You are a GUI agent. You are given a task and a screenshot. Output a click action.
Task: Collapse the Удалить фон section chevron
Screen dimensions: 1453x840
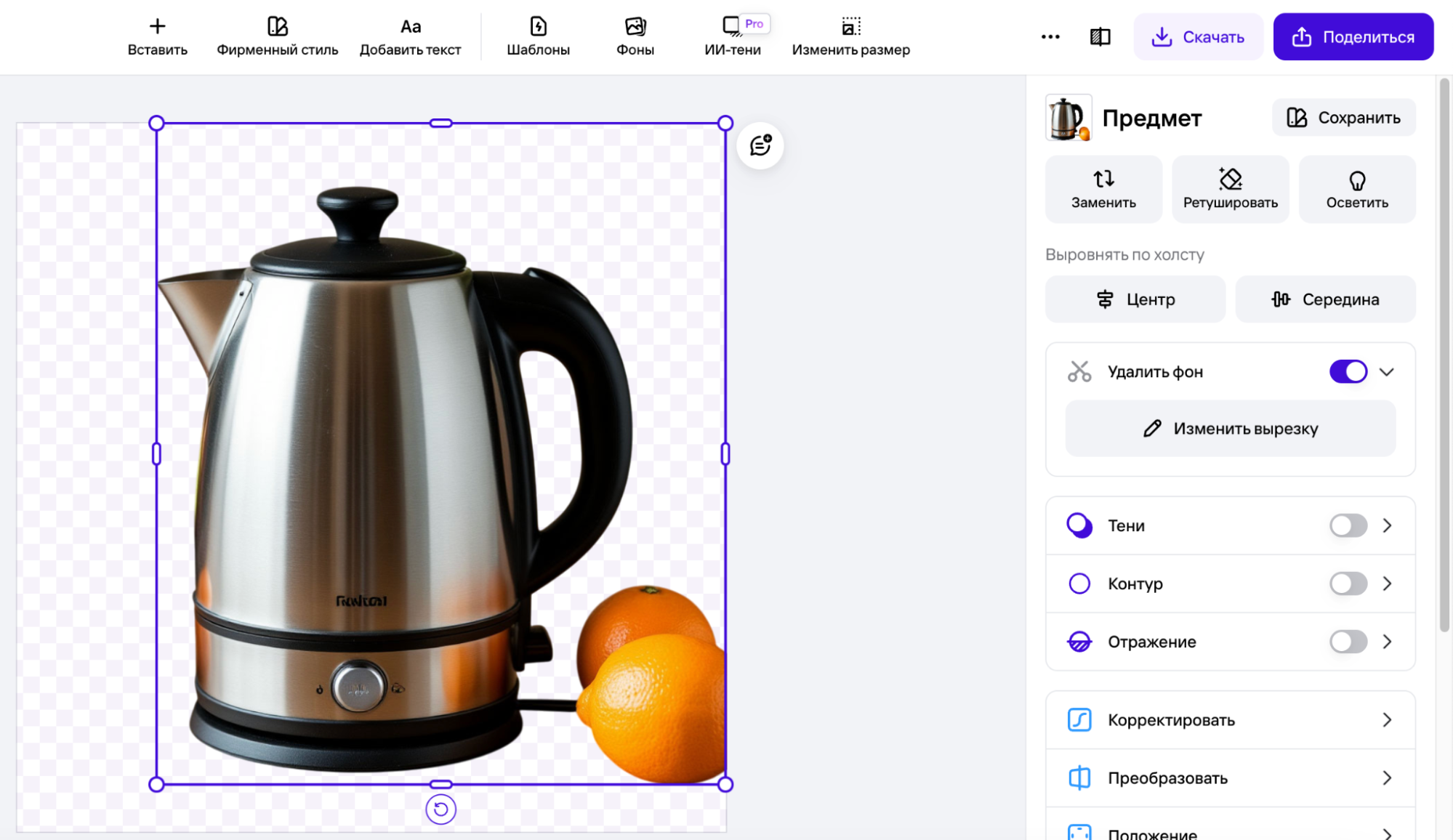(x=1386, y=372)
